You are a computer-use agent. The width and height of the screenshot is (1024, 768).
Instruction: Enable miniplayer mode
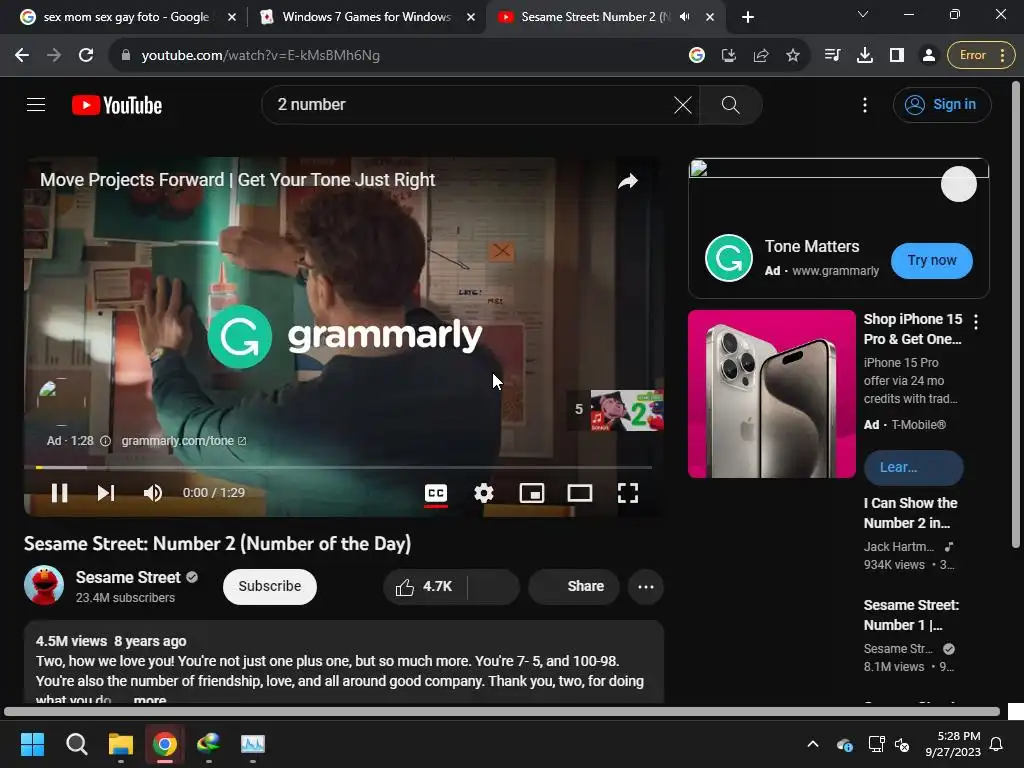pos(532,493)
